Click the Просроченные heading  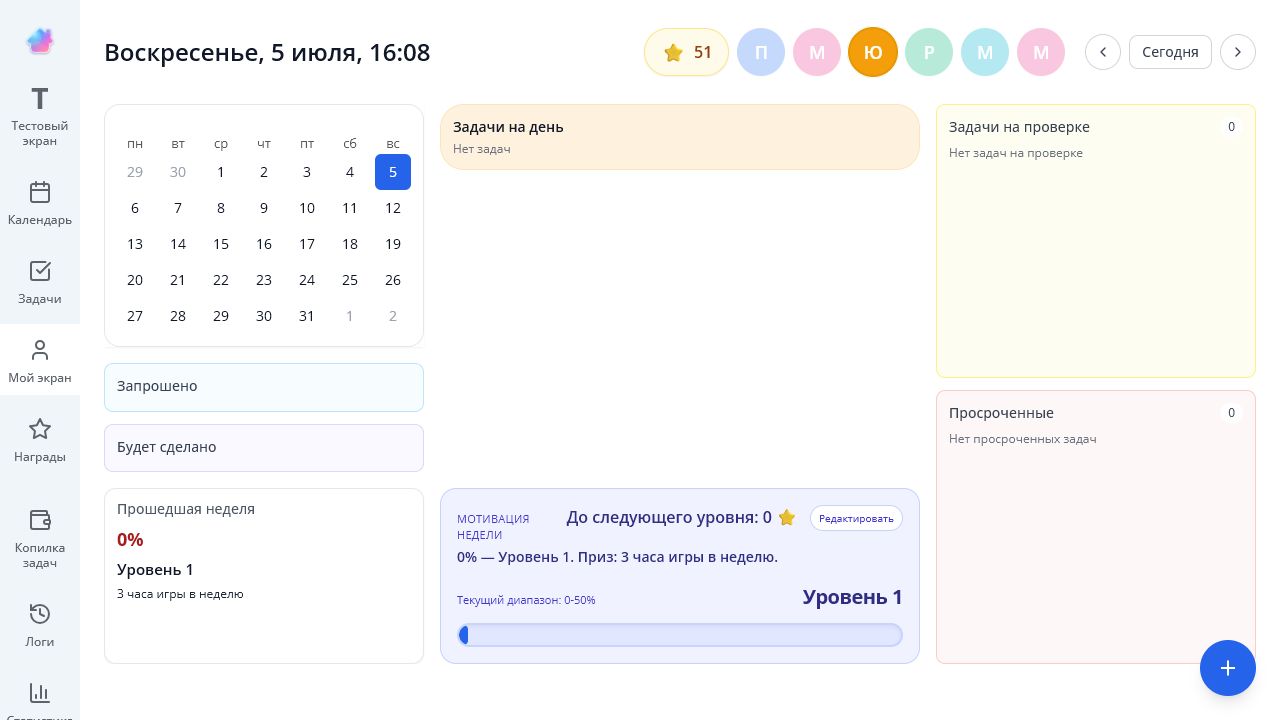[x=1001, y=413]
